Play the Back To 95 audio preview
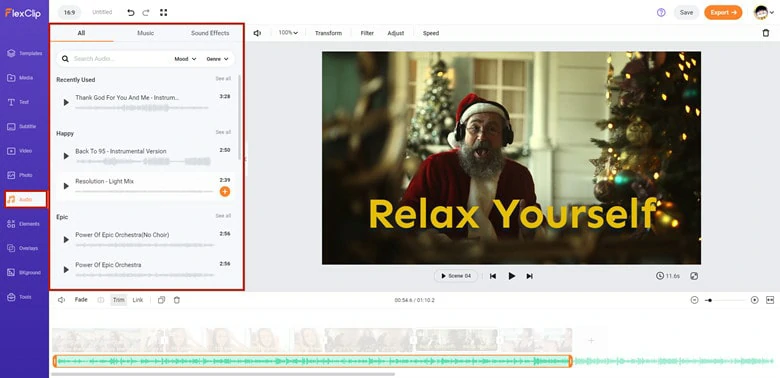Screen dimensions: 780x378 [66, 156]
